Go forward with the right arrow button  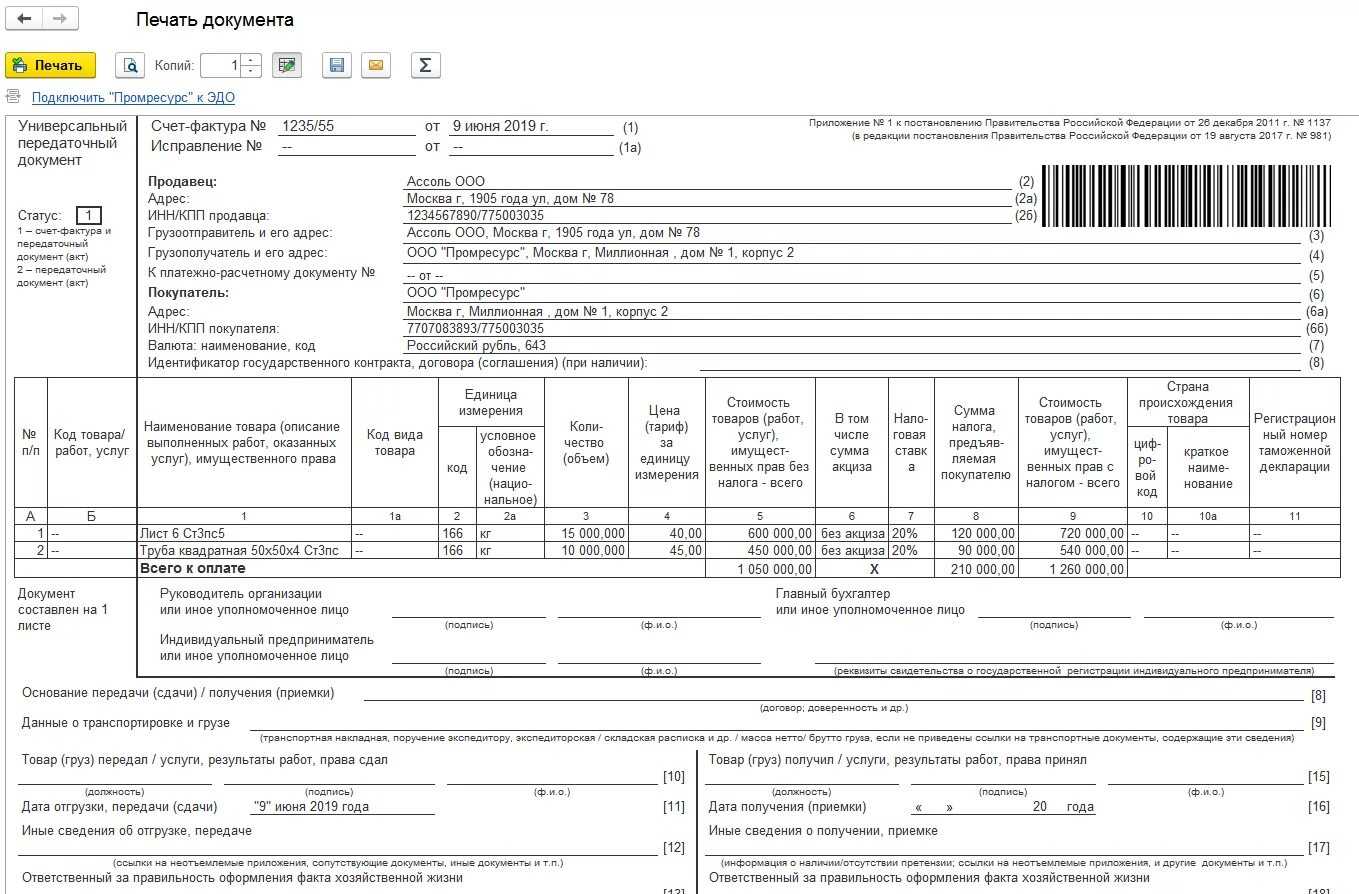(59, 19)
